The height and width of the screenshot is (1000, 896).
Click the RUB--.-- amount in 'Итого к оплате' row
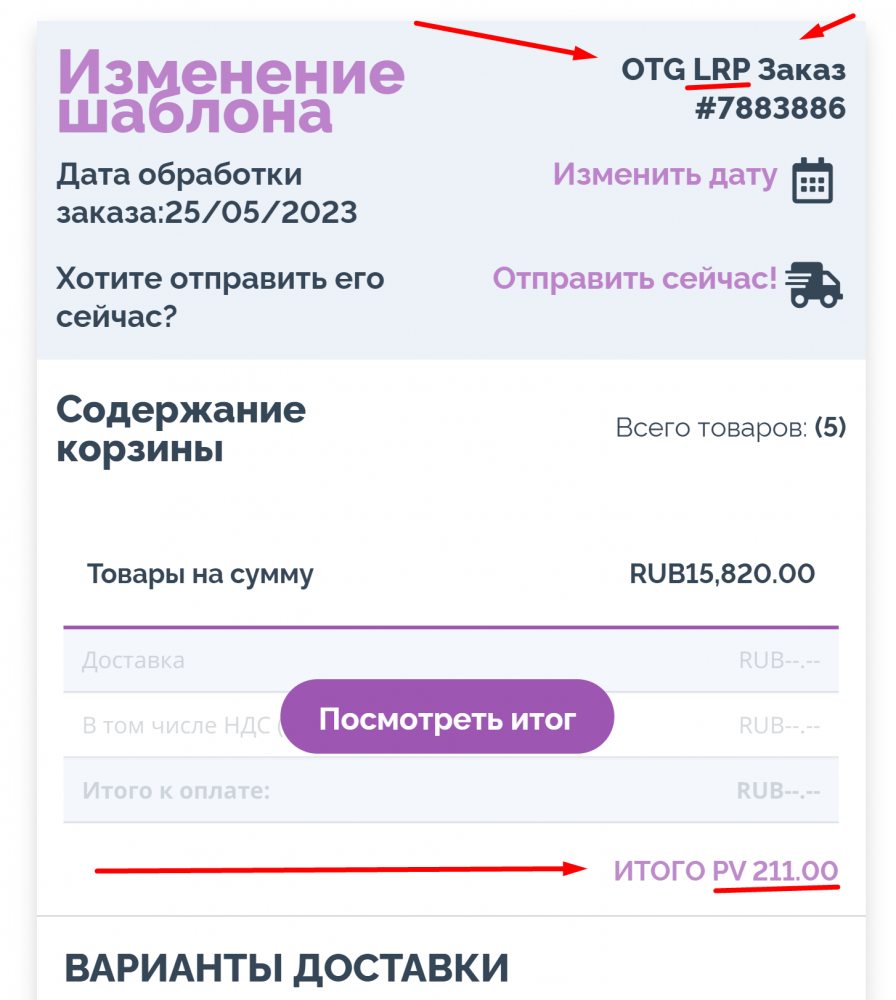tap(778, 791)
